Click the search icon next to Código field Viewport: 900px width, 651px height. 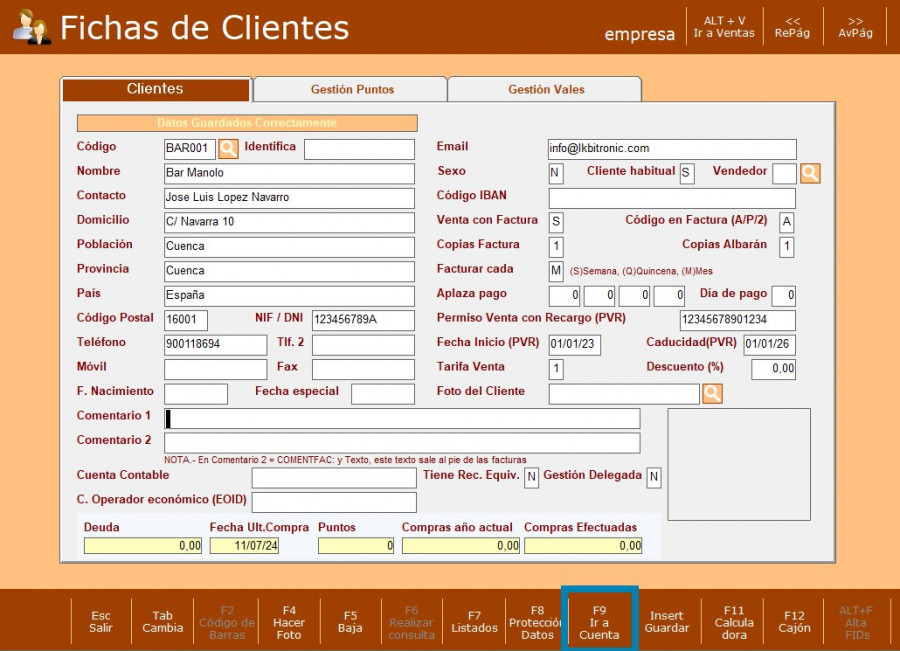(228, 149)
